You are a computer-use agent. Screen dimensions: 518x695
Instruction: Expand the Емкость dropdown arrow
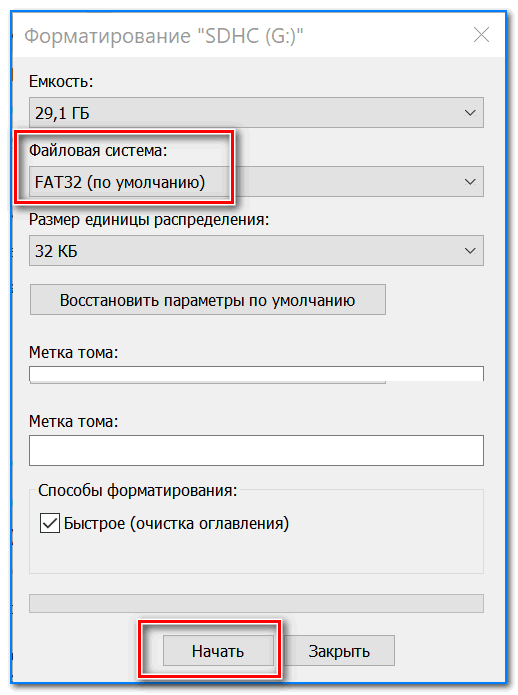click(x=470, y=113)
